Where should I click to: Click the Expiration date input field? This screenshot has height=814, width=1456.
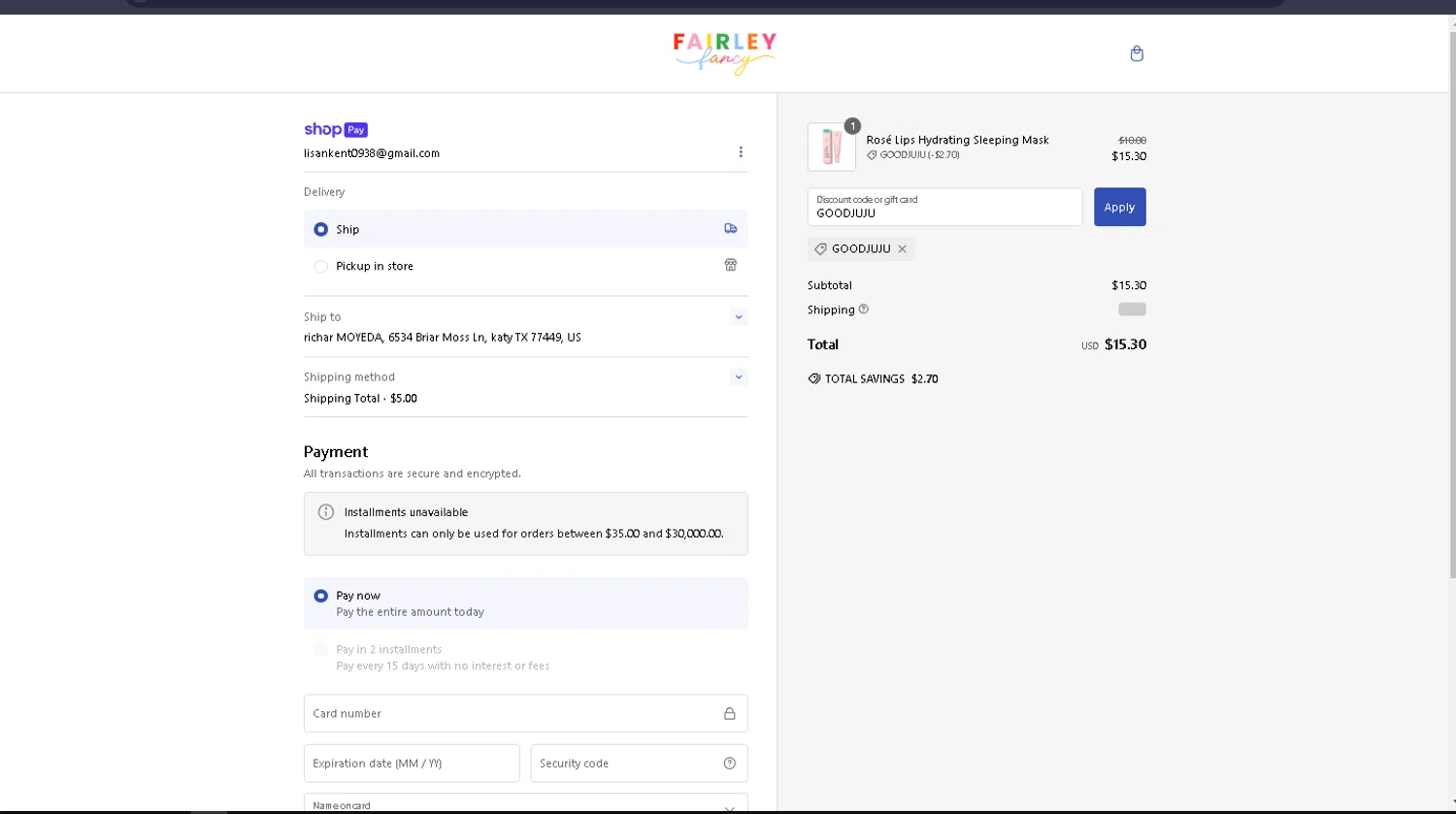point(412,764)
